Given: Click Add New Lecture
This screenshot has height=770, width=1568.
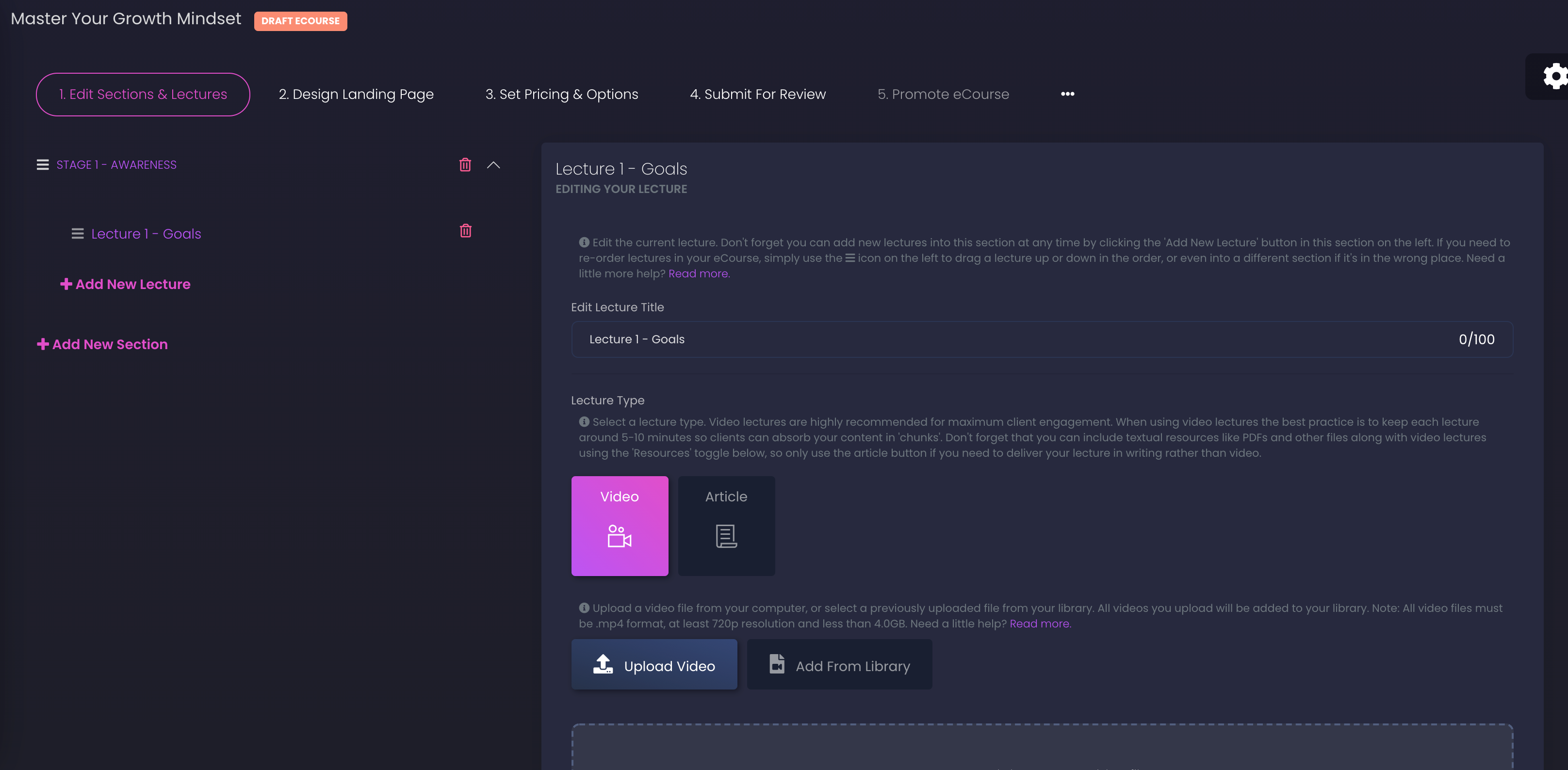Looking at the screenshot, I should click(x=125, y=284).
